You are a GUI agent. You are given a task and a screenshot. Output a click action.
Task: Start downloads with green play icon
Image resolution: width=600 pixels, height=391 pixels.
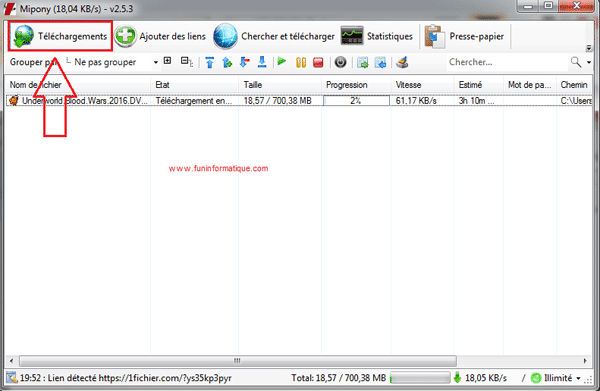[282, 61]
